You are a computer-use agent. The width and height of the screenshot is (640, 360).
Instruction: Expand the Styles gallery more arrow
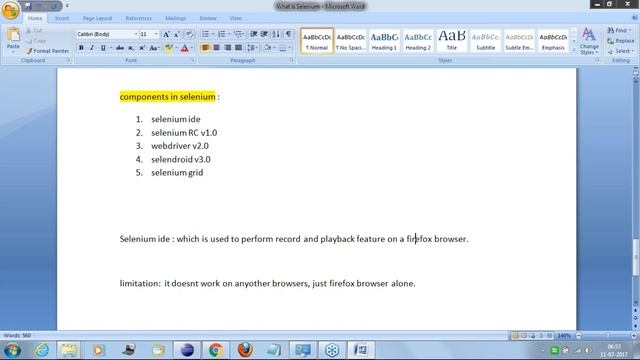click(x=574, y=50)
